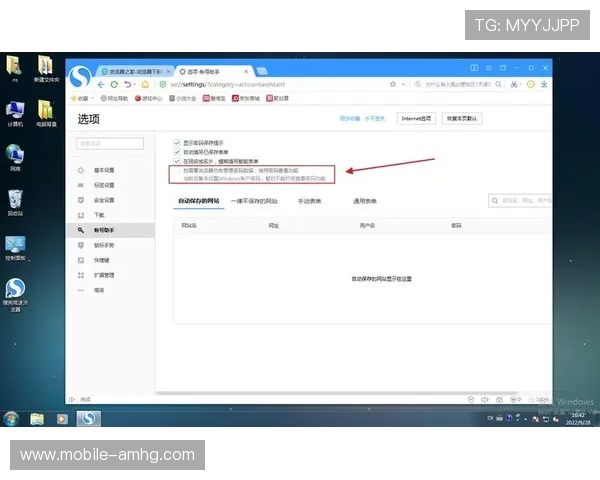Viewport: 600px width, 480px height.
Task: Toggle the 显示密码保存提示 checkbox
Action: (177, 143)
